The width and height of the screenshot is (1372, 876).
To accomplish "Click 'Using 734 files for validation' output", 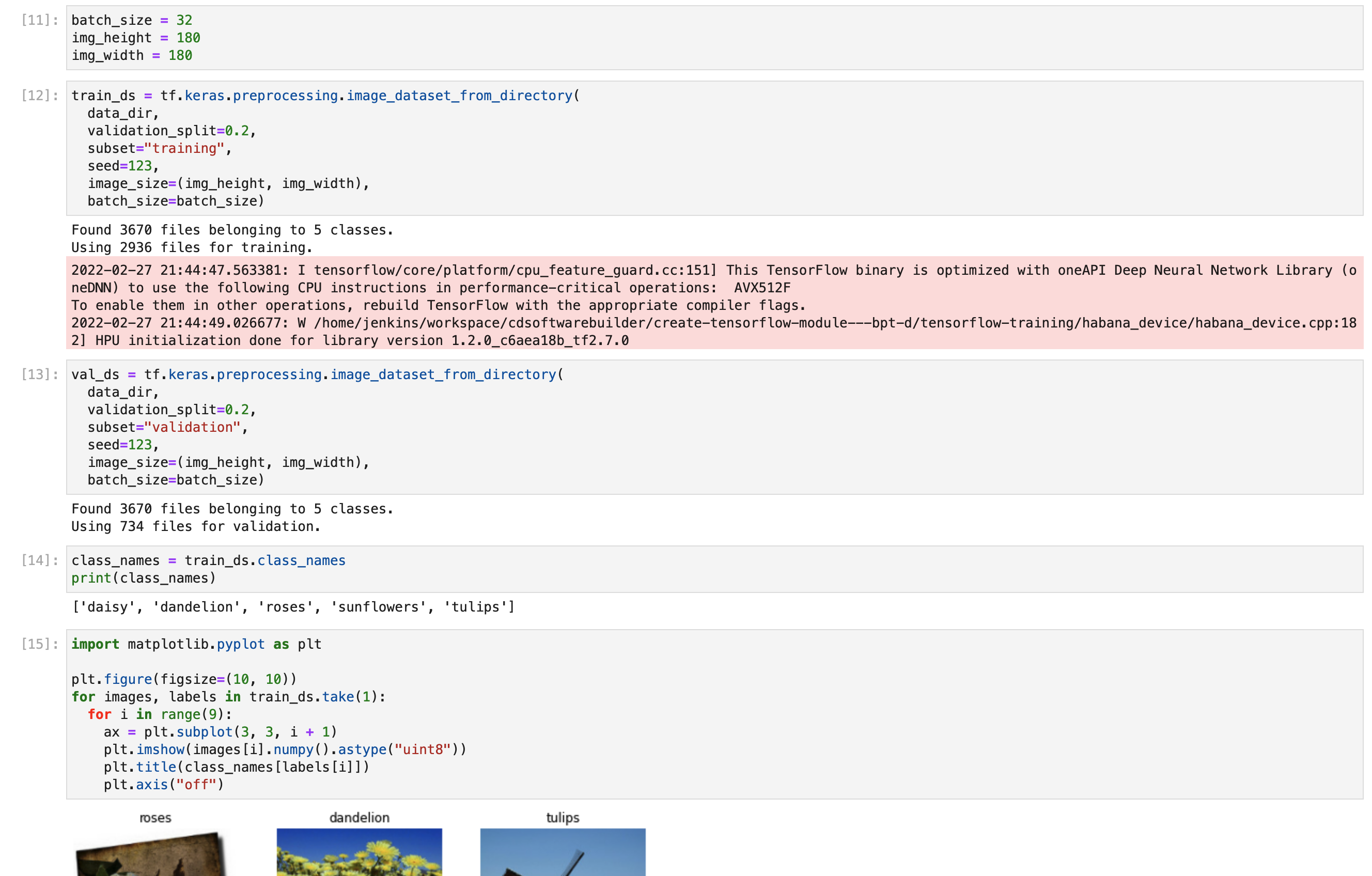I will (x=195, y=527).
